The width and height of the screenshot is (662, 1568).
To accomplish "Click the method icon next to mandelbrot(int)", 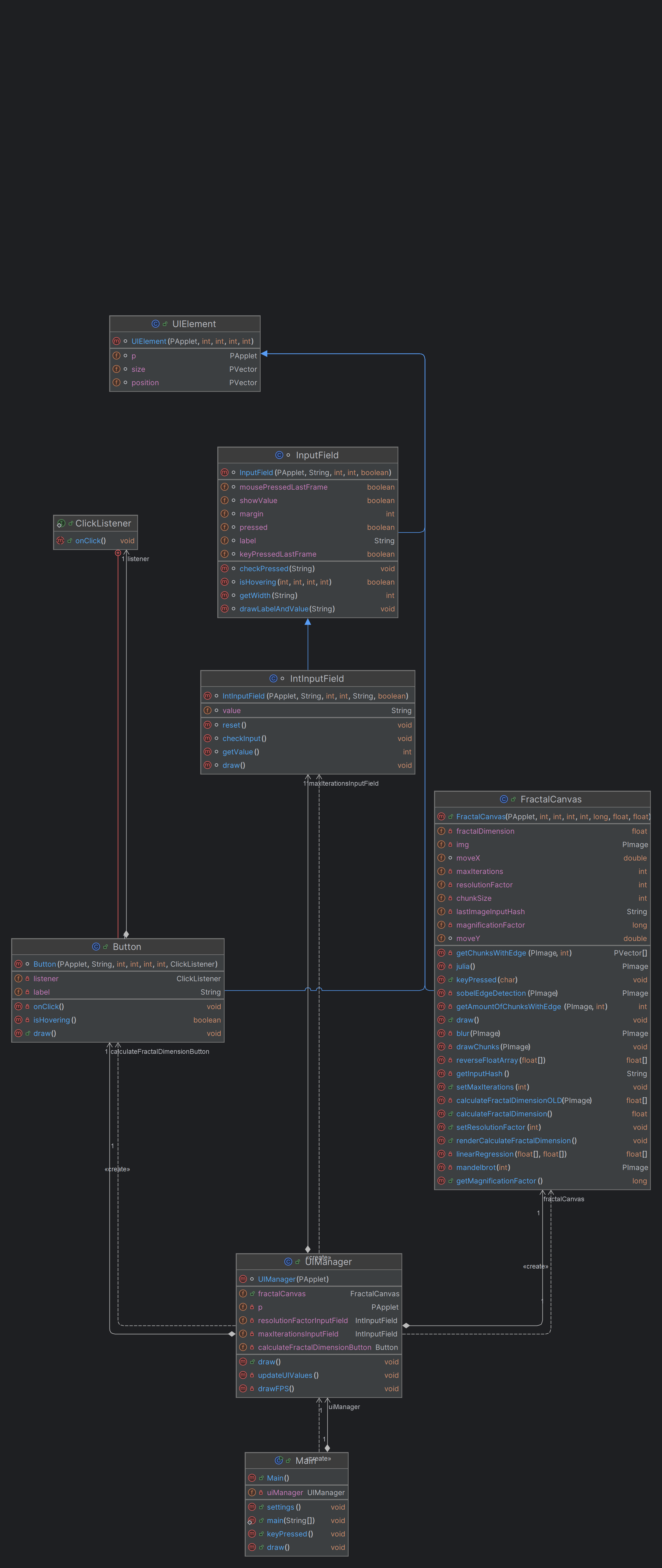I will [x=442, y=1167].
